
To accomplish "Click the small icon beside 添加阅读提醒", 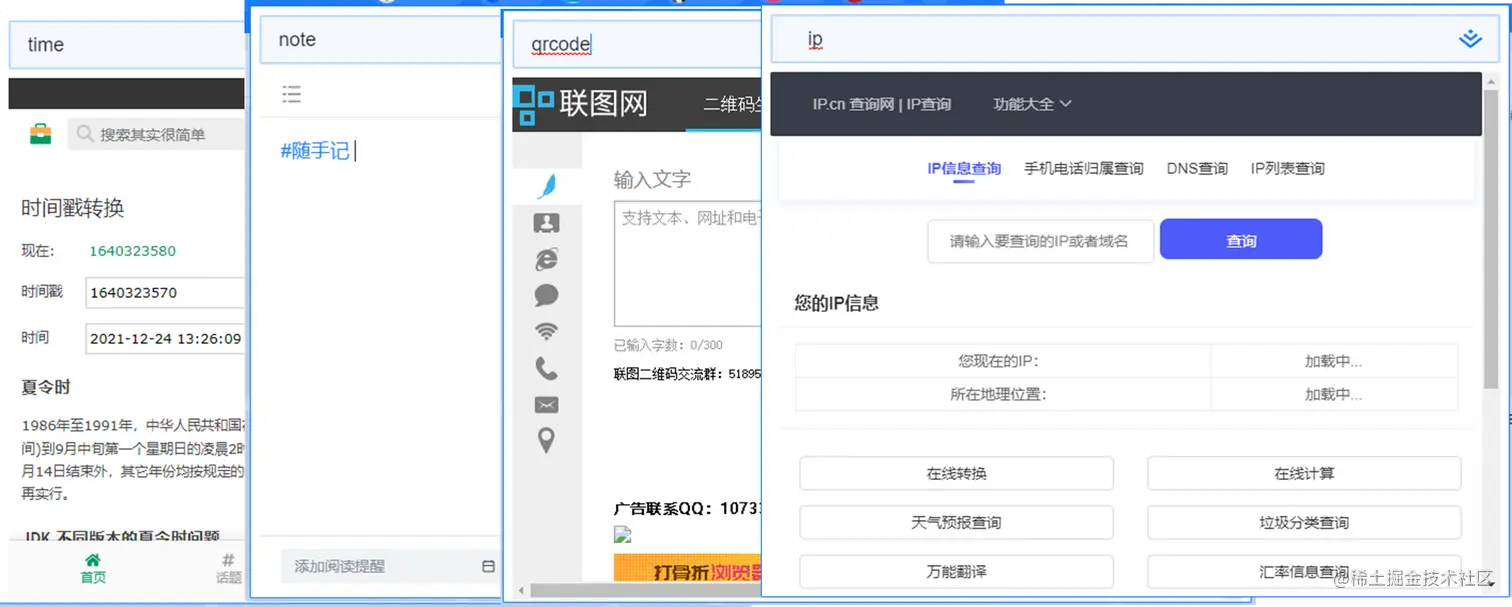I will (488, 566).
